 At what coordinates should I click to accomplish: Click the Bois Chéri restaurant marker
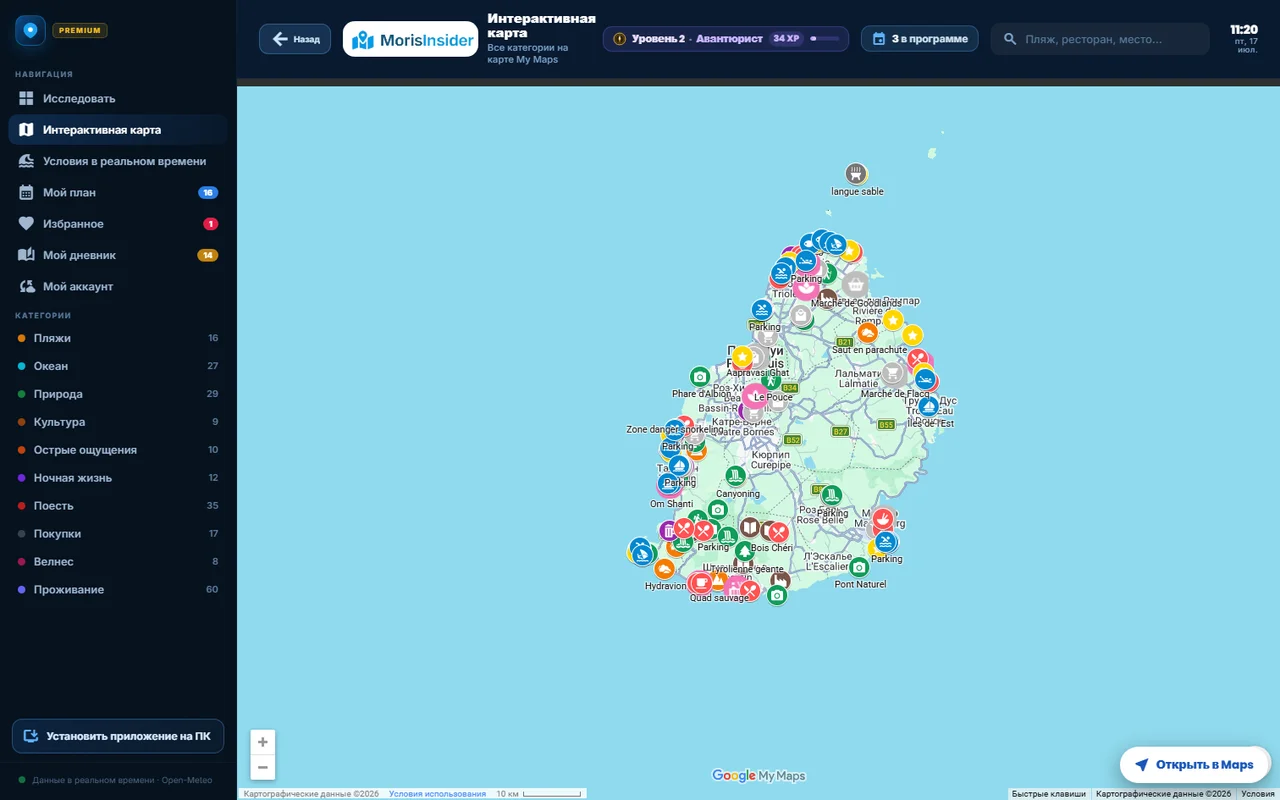(778, 532)
